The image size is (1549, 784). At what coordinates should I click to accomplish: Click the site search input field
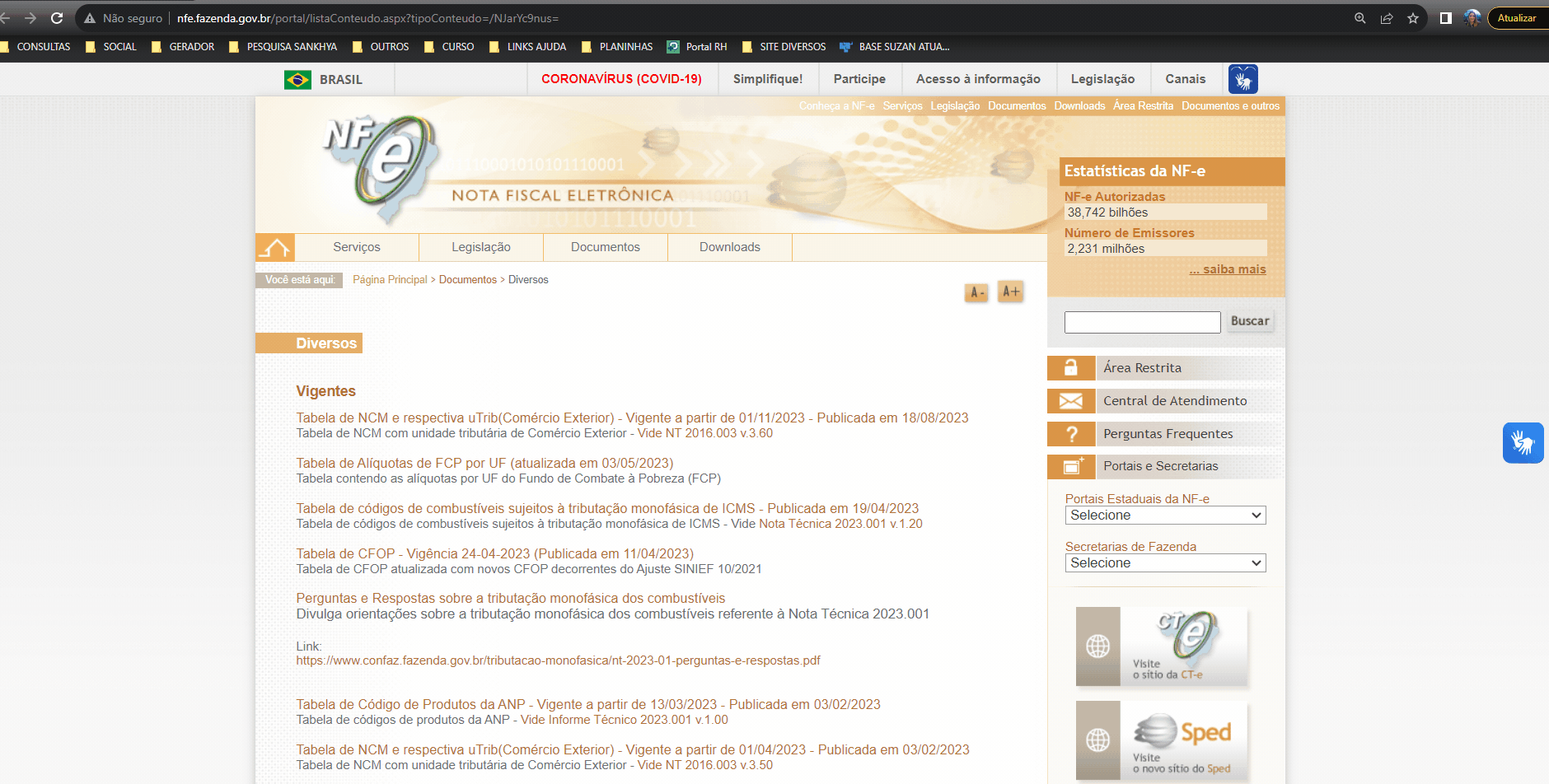(x=1142, y=322)
